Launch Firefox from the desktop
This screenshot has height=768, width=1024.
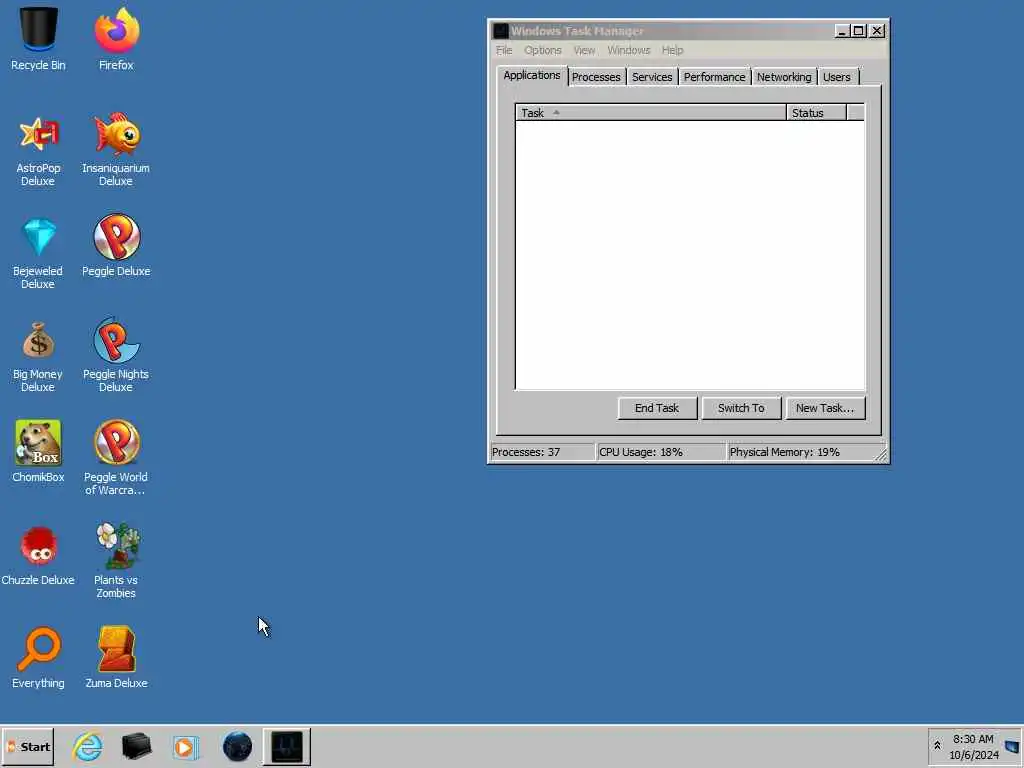[116, 39]
